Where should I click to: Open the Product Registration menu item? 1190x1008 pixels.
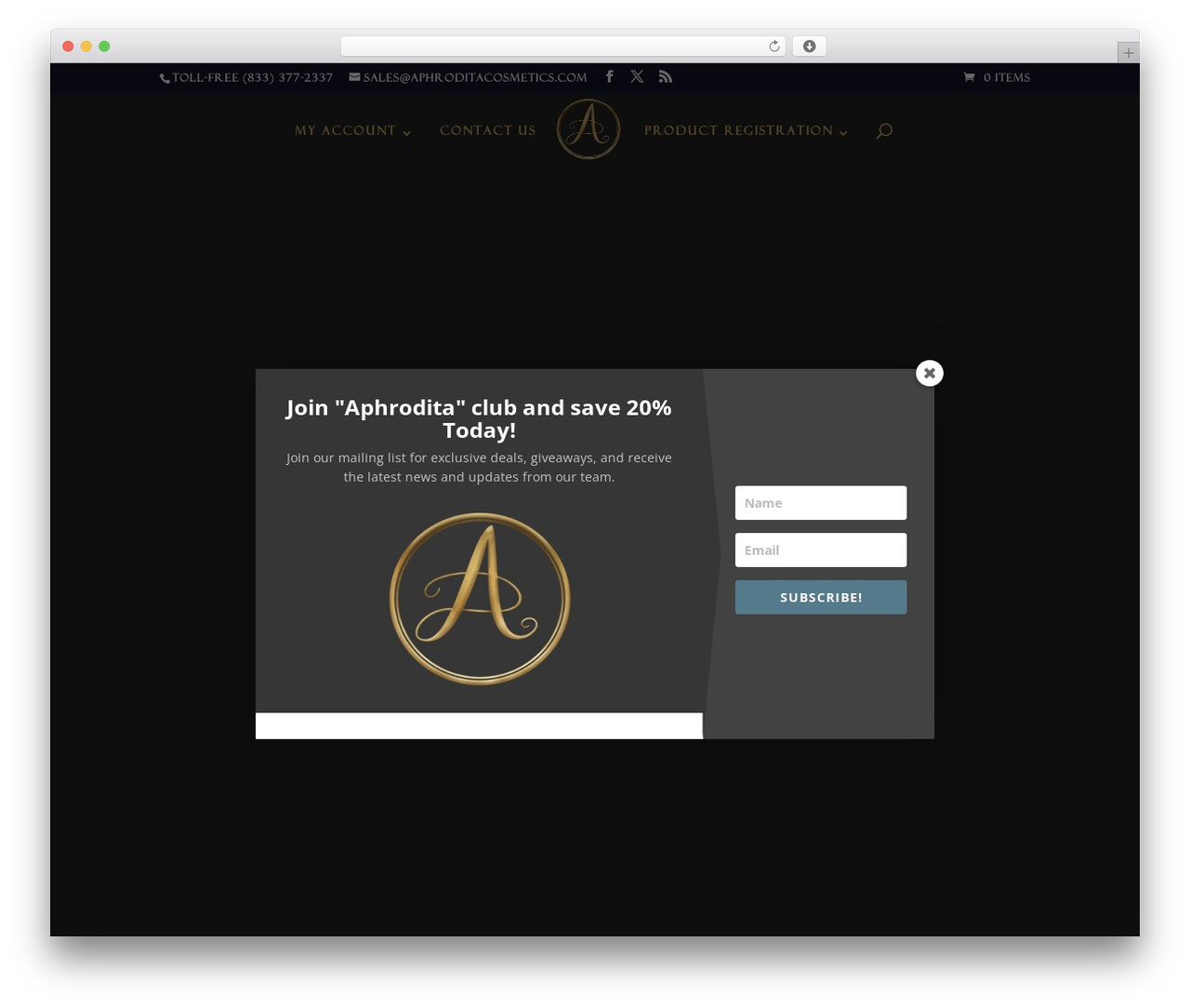(739, 130)
